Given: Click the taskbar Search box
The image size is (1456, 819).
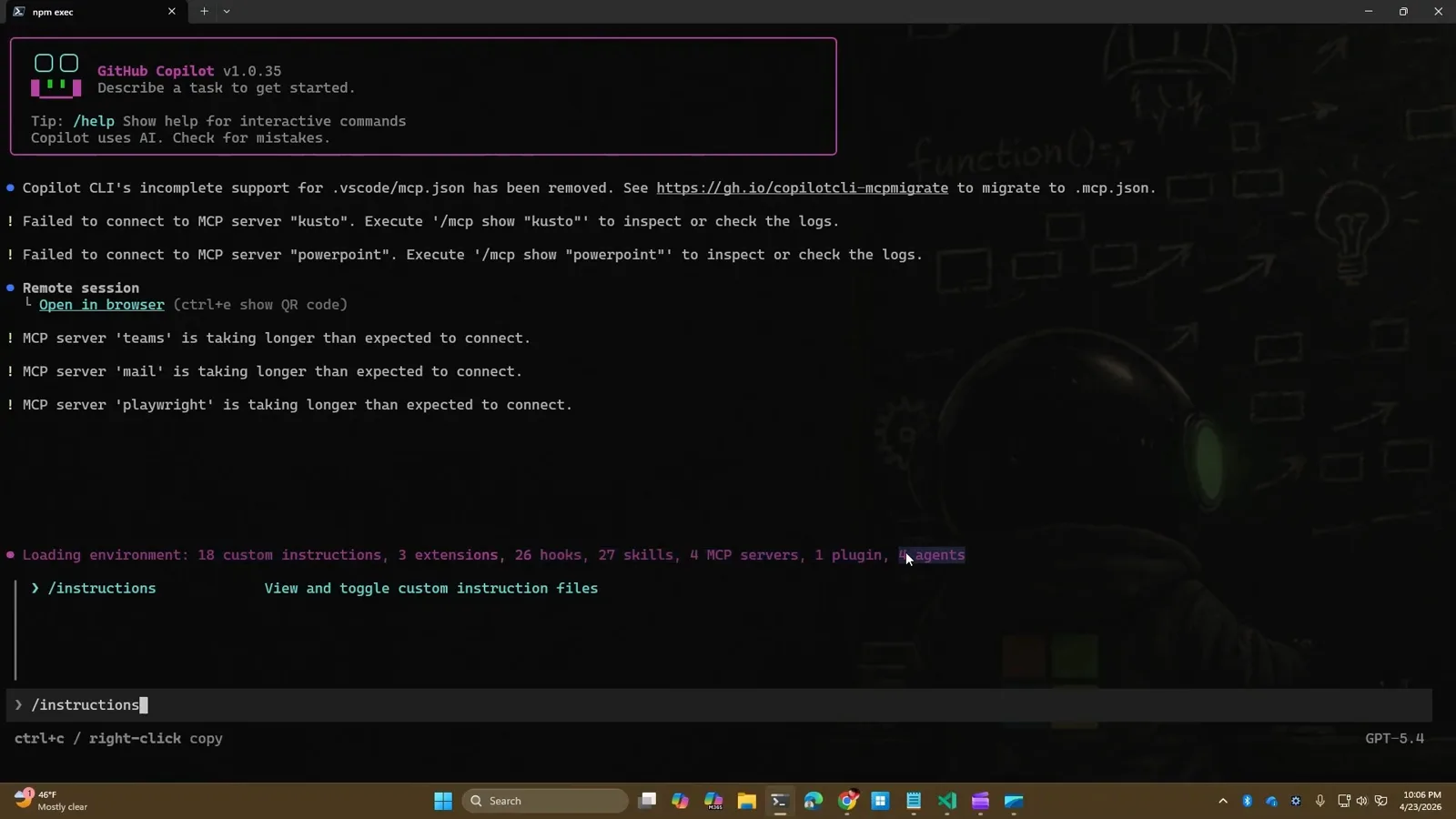Looking at the screenshot, I should pos(545,801).
